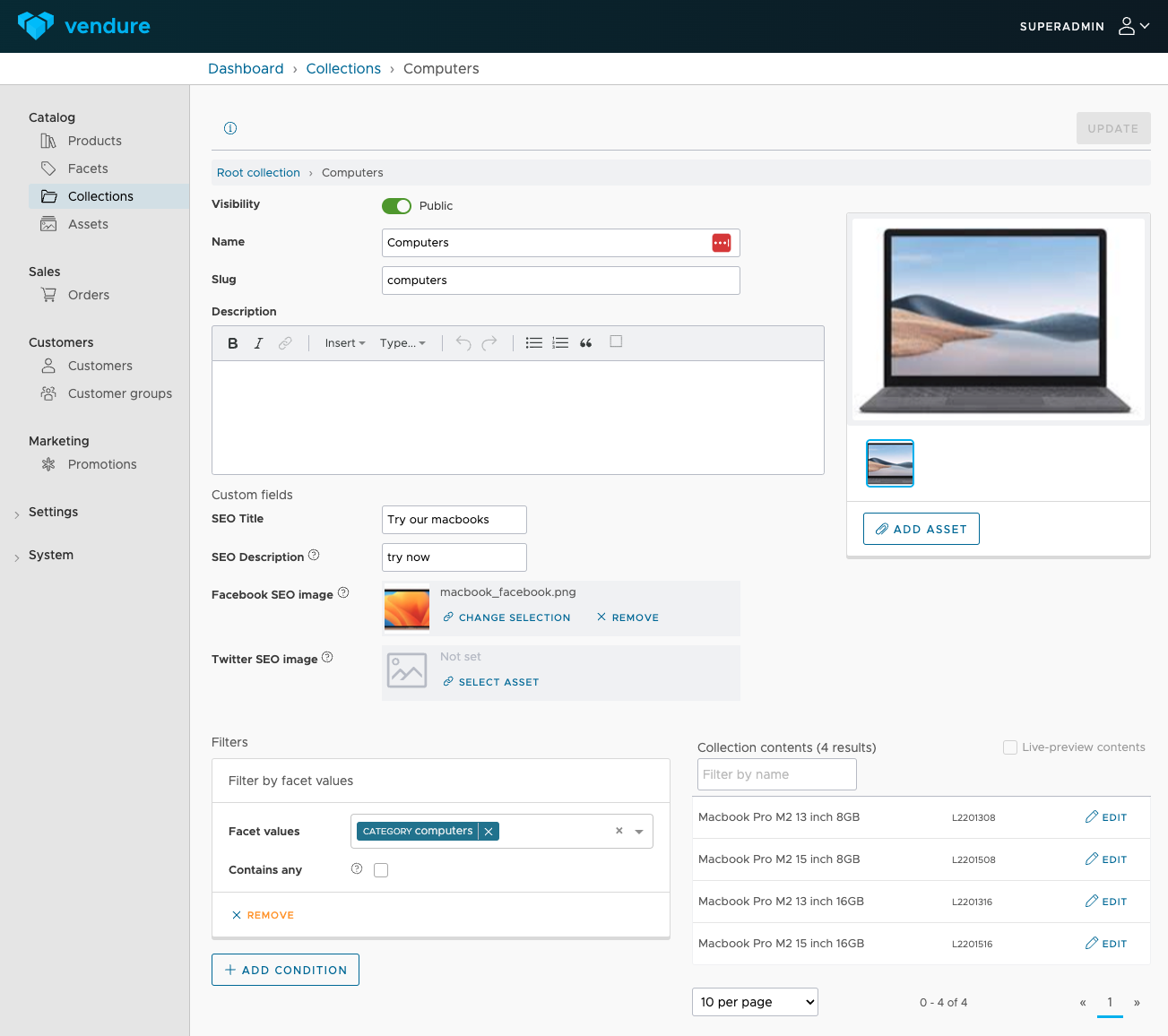The width and height of the screenshot is (1168, 1036).
Task: Go to next page of results
Action: (1137, 1003)
